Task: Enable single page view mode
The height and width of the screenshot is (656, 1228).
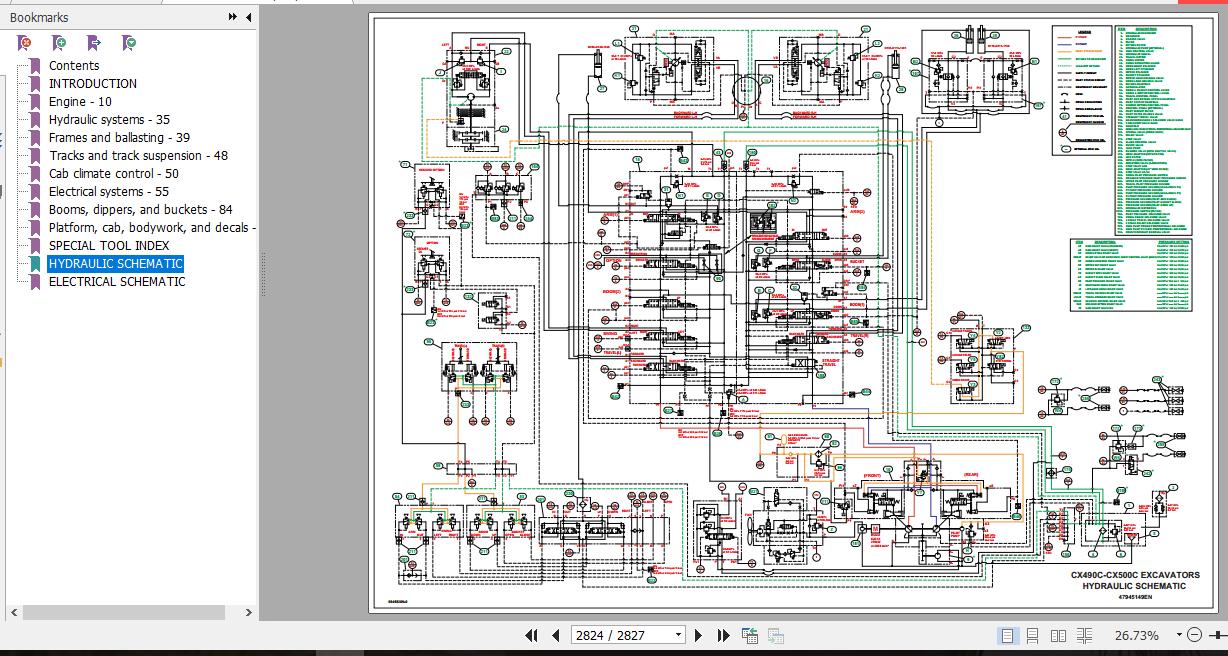Action: (1007, 635)
